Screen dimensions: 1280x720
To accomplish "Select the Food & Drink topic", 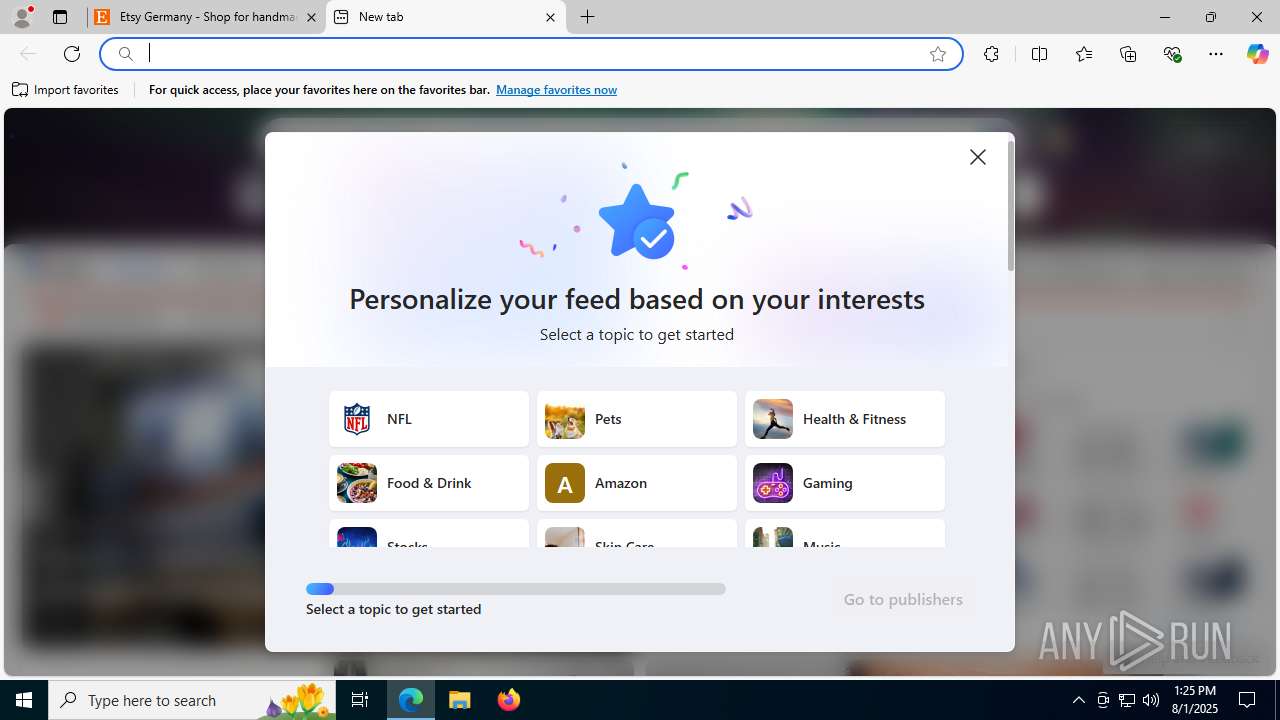I will [x=429, y=483].
